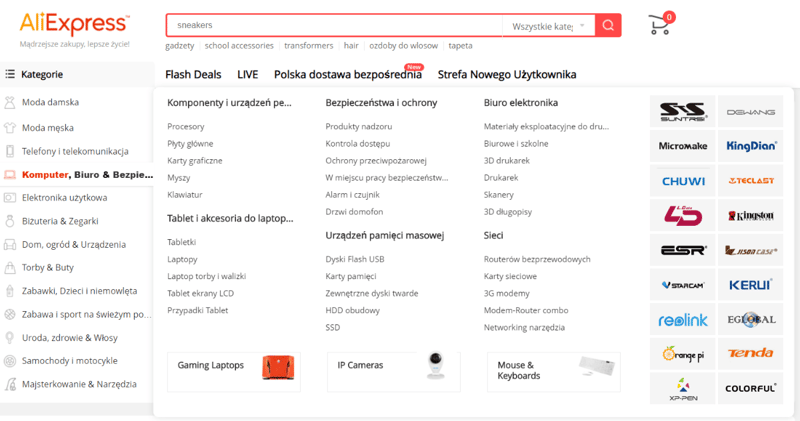Open the Kontrola dostępu link

(x=358, y=144)
